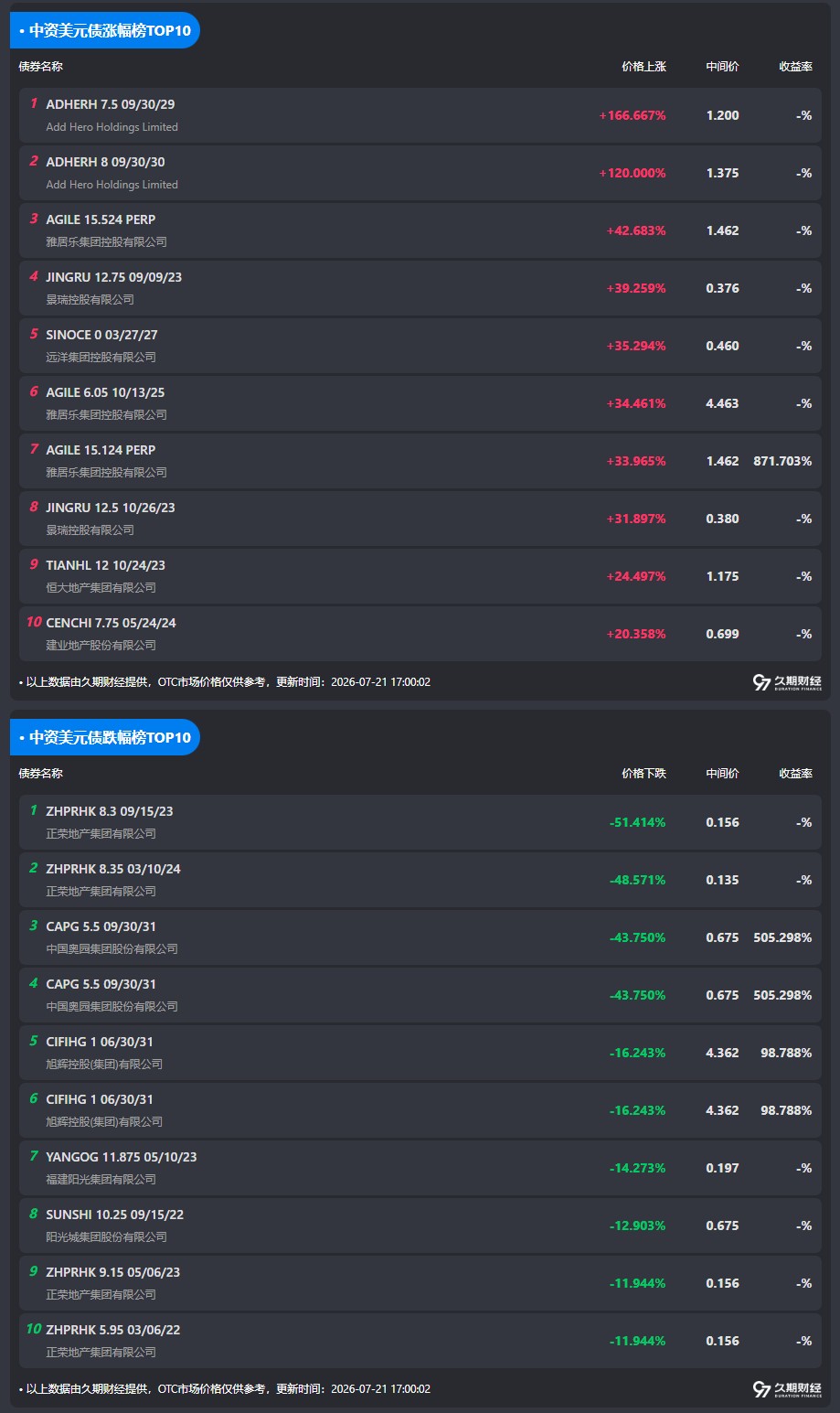Select the 中资美元债跌幅榜TOP10 header badge
Image resolution: width=840 pixels, height=1413 pixels.
click(x=105, y=737)
